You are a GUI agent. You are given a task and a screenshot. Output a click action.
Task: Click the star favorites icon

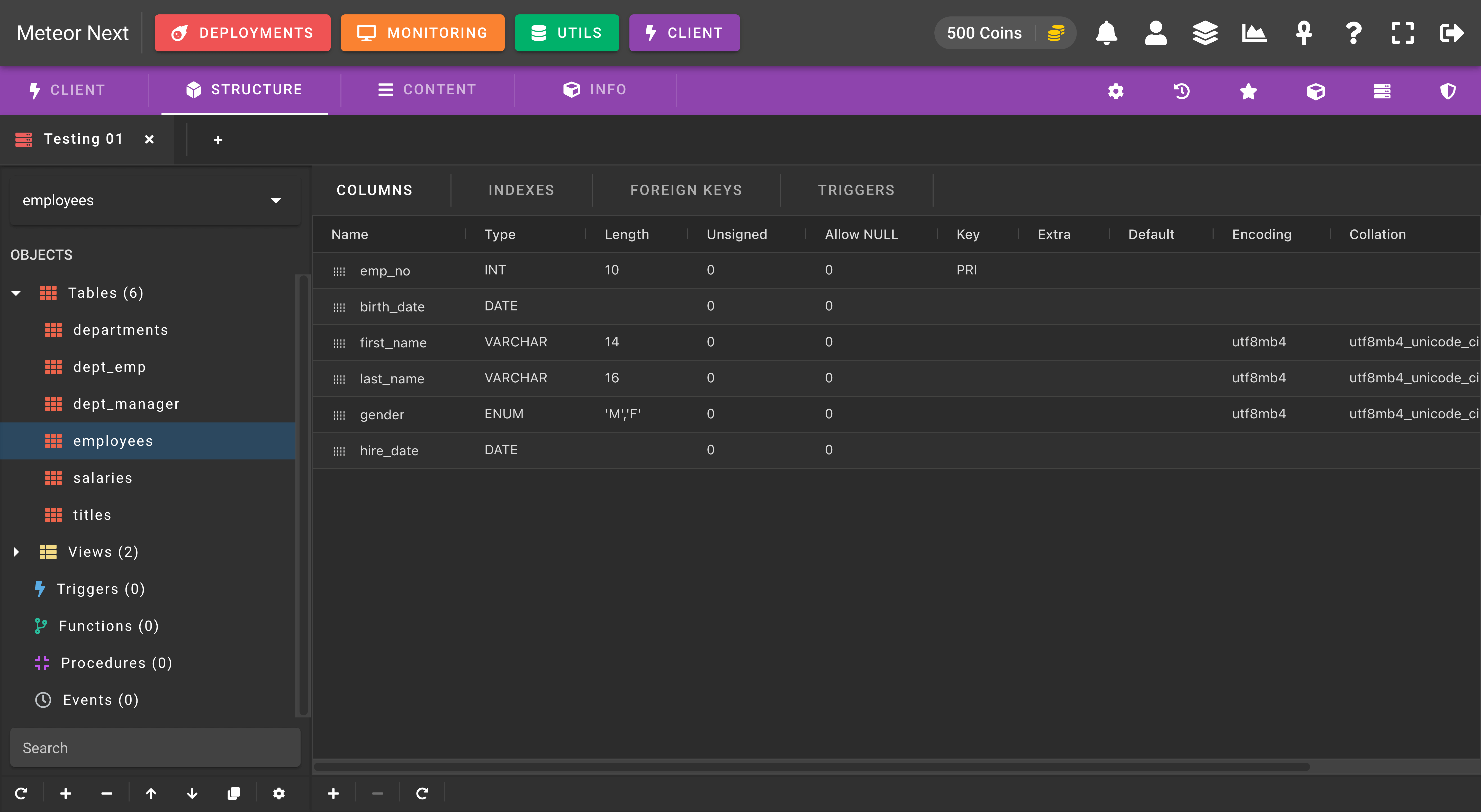(1248, 91)
